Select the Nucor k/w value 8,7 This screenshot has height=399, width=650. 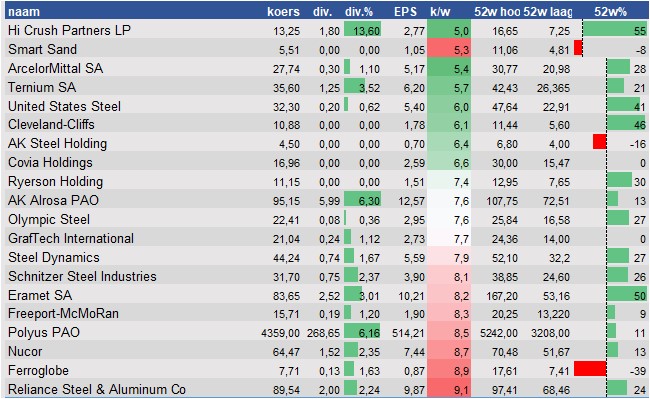point(461,352)
